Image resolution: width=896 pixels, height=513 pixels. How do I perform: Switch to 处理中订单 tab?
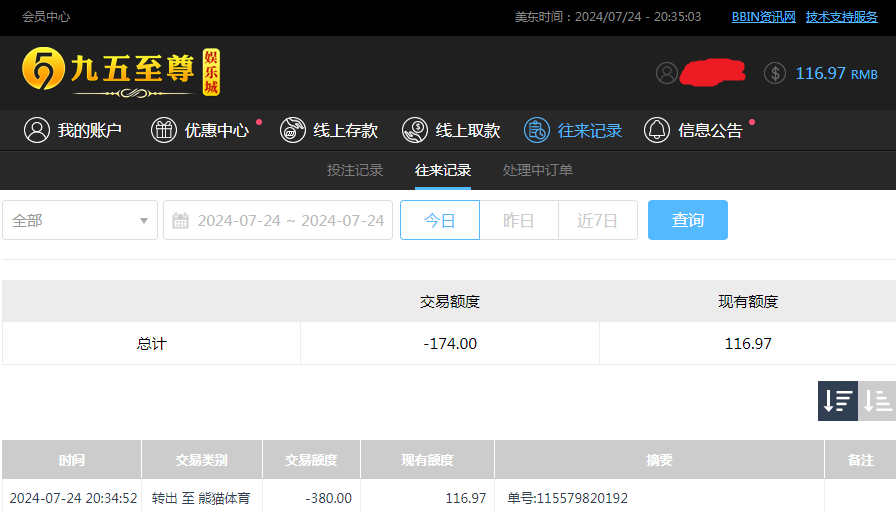click(x=538, y=170)
